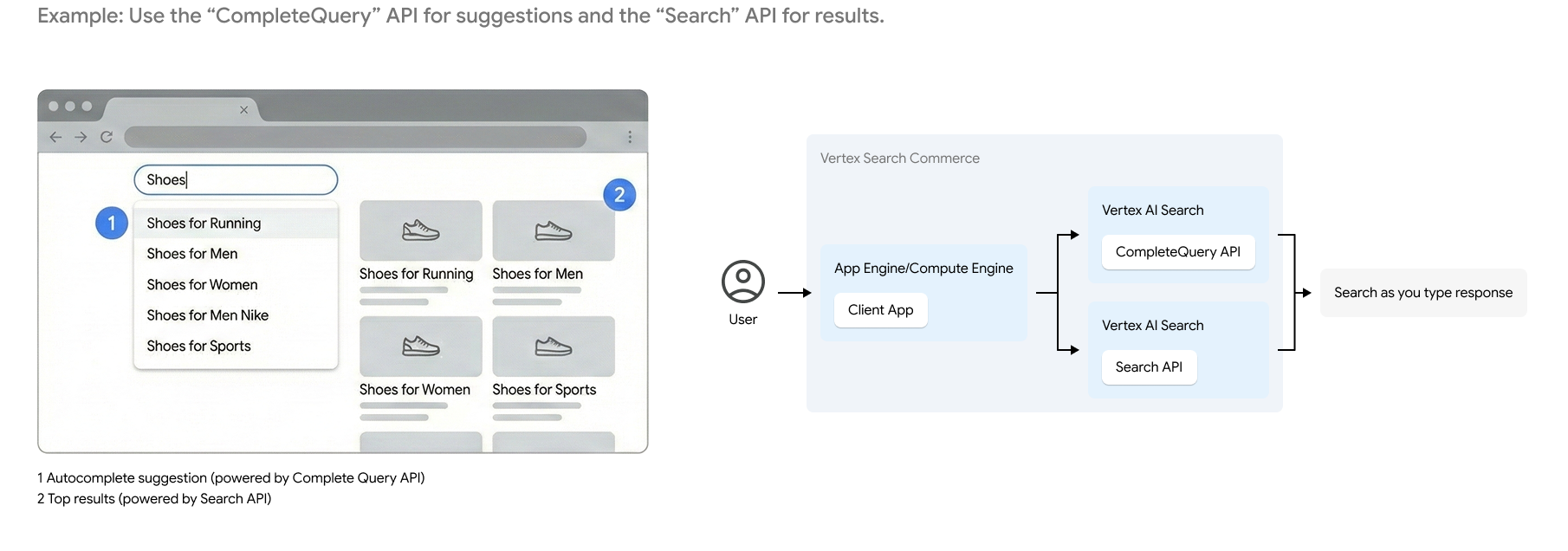
Task: Select "Shoes for Sports" in dropdown list
Action: coord(198,347)
